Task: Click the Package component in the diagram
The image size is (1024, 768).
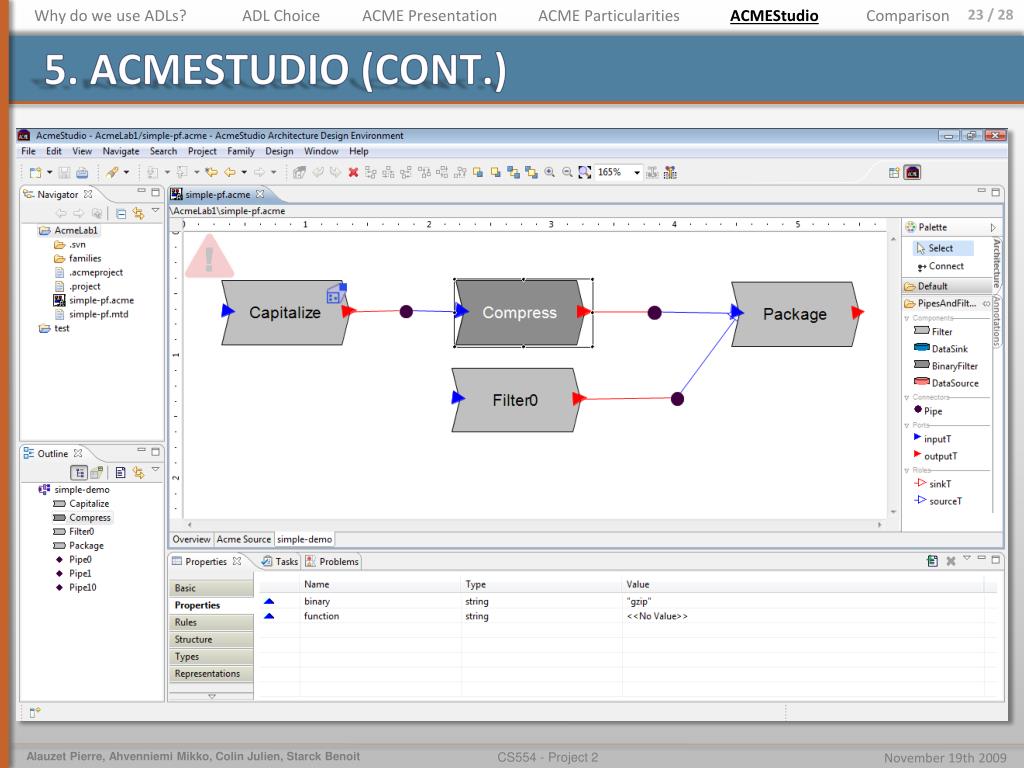Action: click(x=794, y=314)
